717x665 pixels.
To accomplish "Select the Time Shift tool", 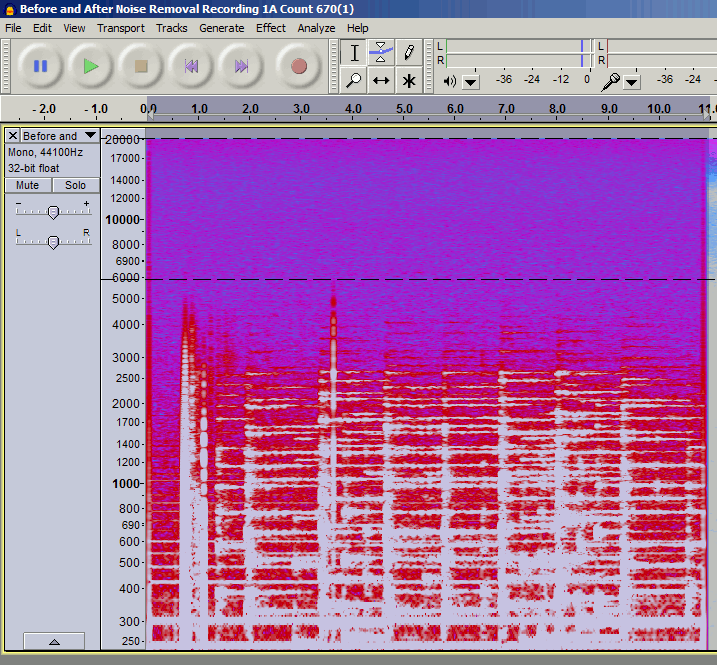I will pyautogui.click(x=381, y=81).
